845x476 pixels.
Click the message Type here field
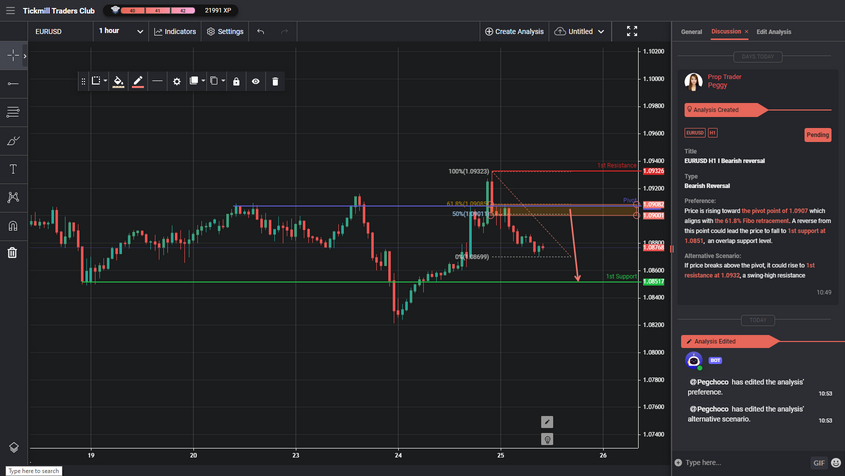[745, 463]
